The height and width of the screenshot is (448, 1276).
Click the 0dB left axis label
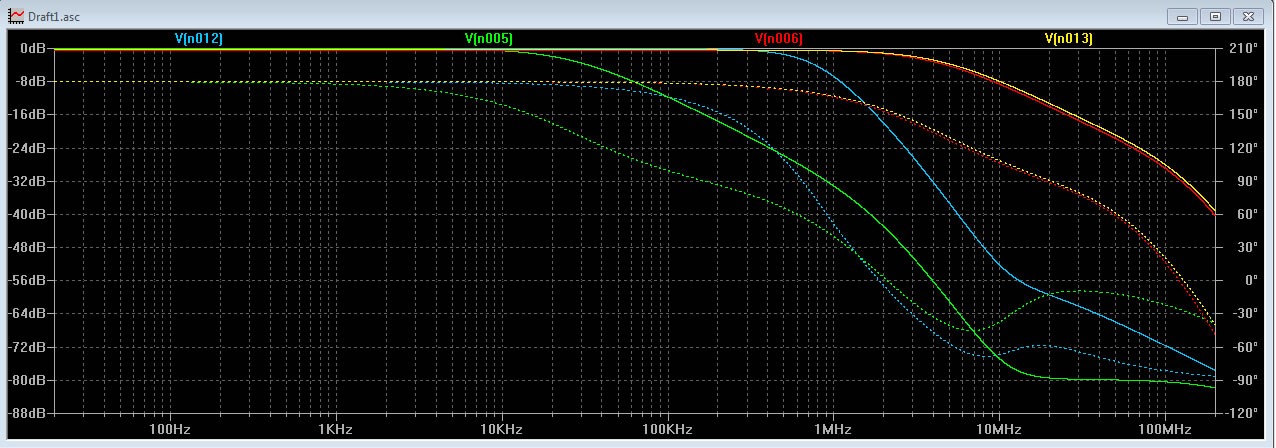[x=34, y=48]
